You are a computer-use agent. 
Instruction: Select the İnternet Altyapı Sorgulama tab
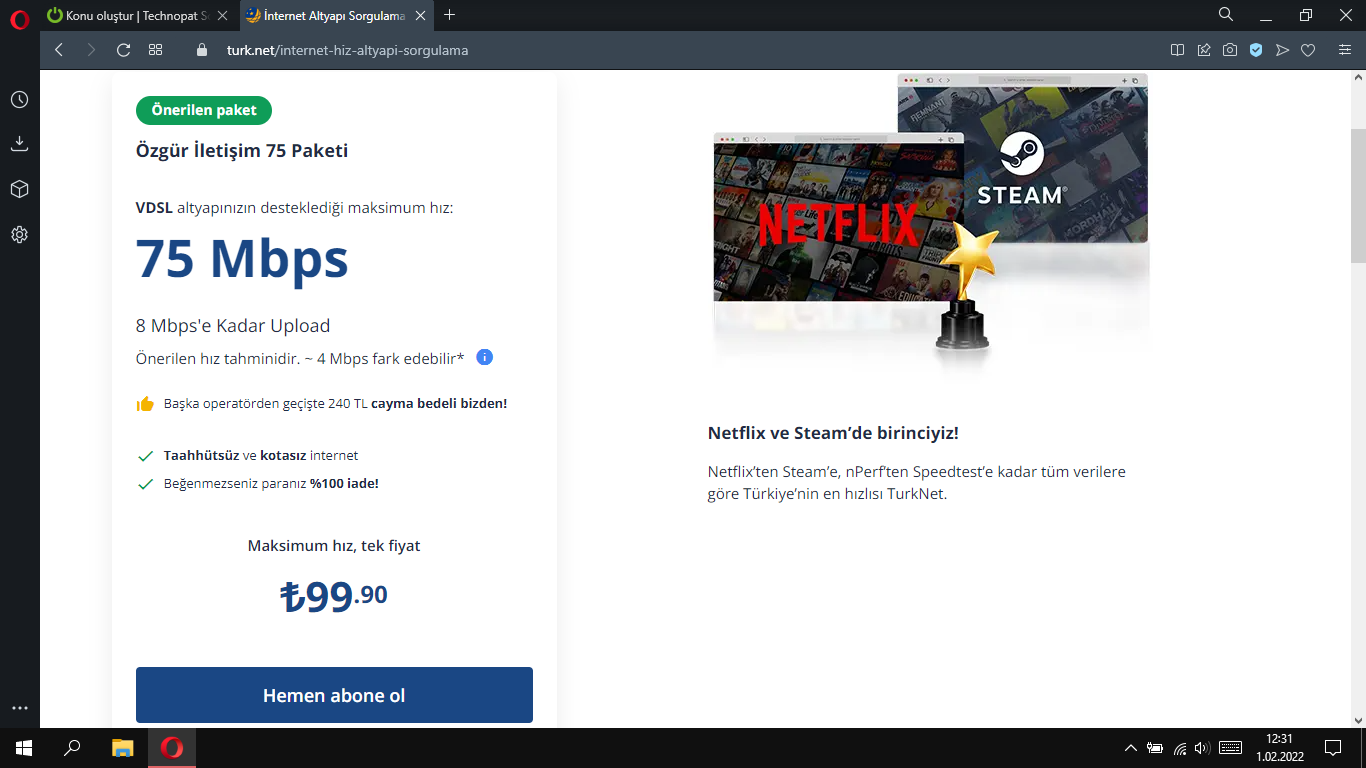pyautogui.click(x=334, y=15)
